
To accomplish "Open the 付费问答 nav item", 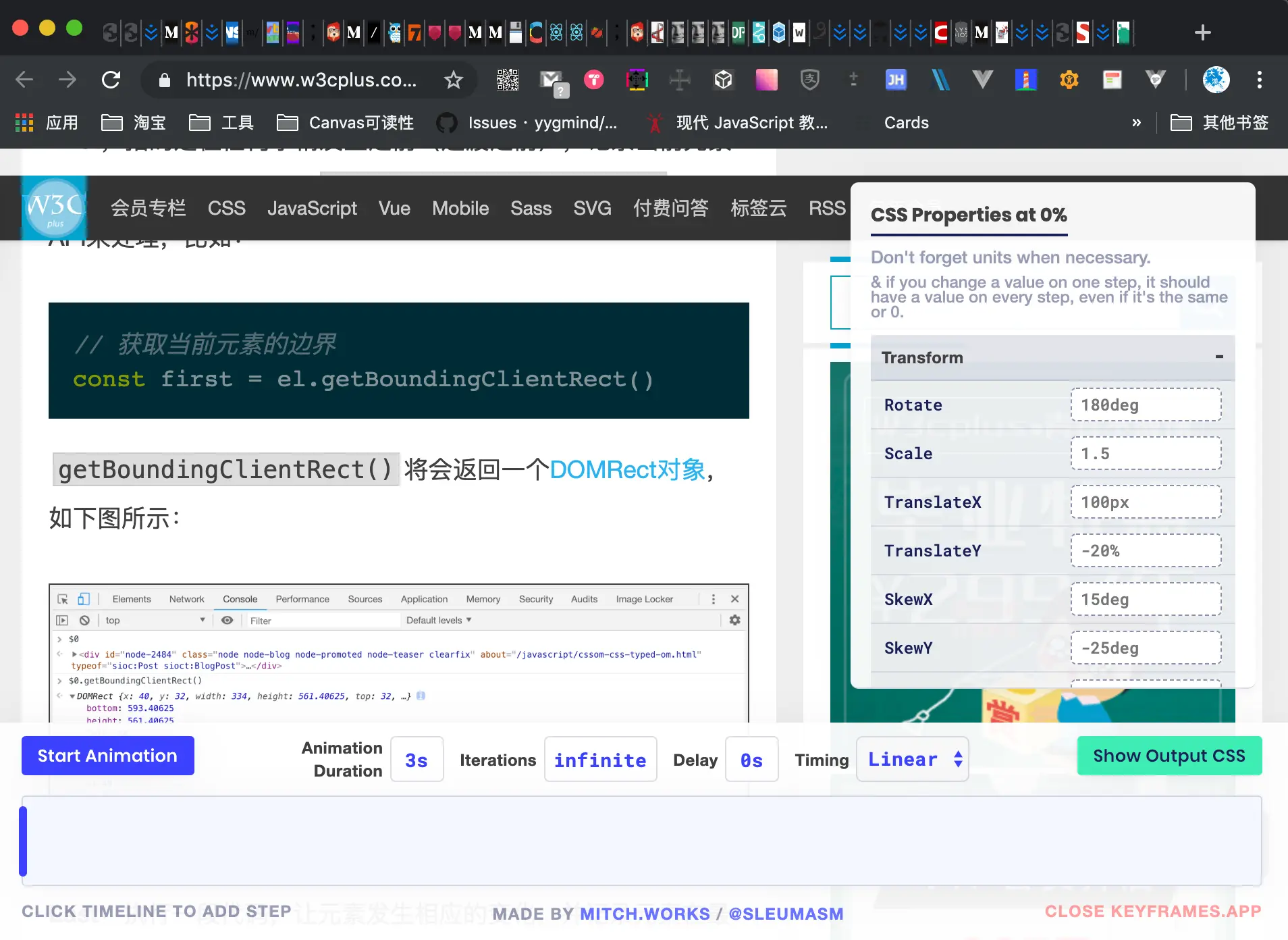I will pyautogui.click(x=671, y=208).
